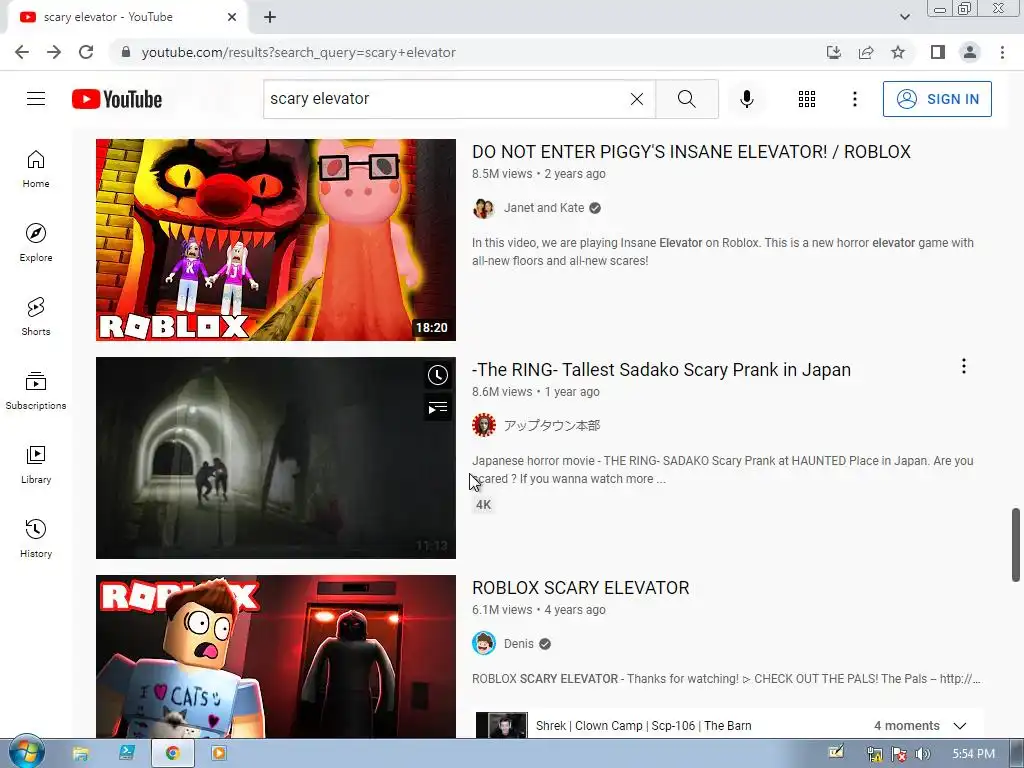The image size is (1024, 768).
Task: Open action menu for The RING video
Action: (x=963, y=366)
